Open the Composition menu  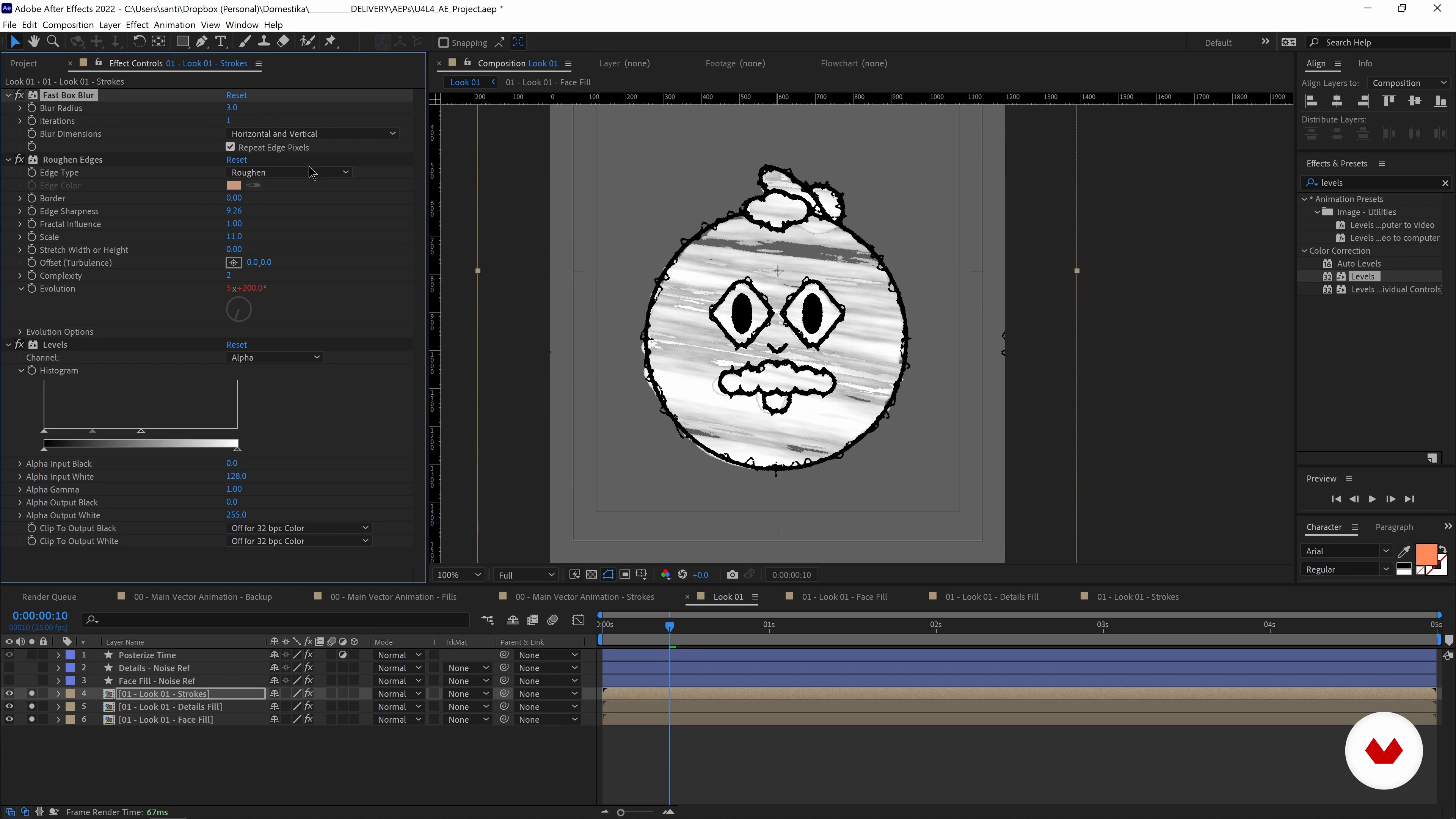click(x=68, y=25)
